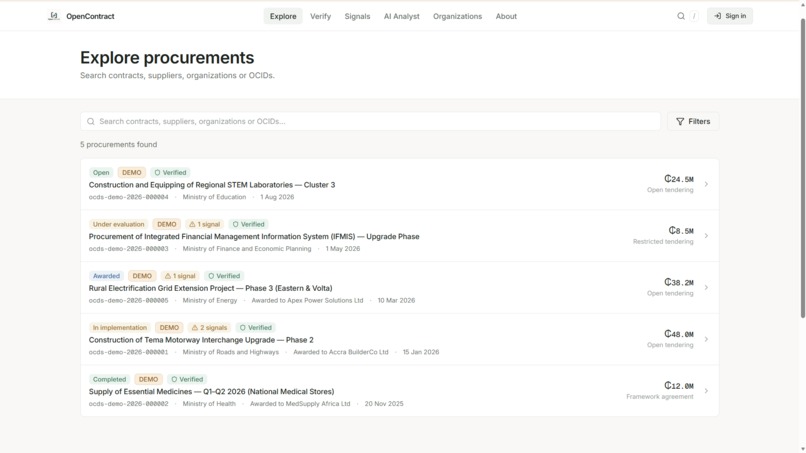Click the Under evaluation status tag
The width and height of the screenshot is (806, 453).
tap(118, 224)
